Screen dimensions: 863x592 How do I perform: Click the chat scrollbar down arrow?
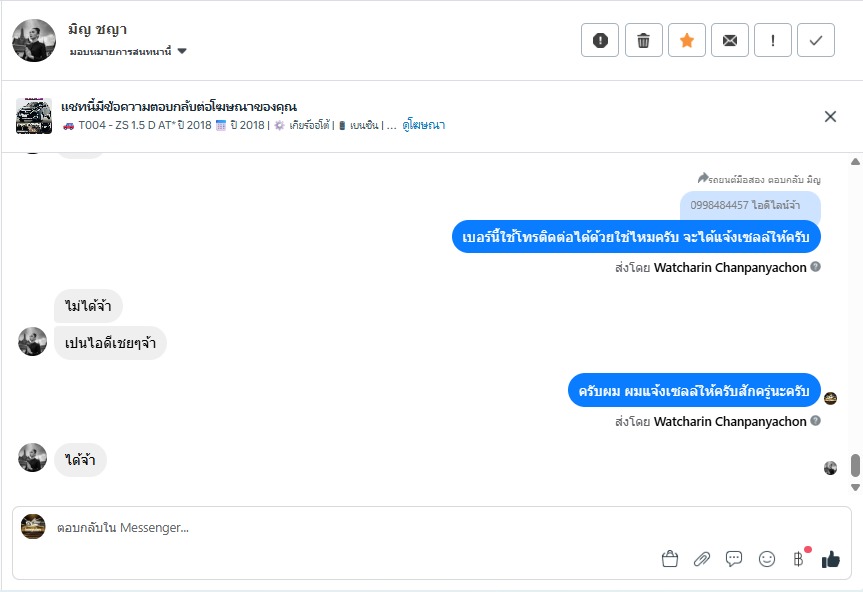(x=855, y=487)
